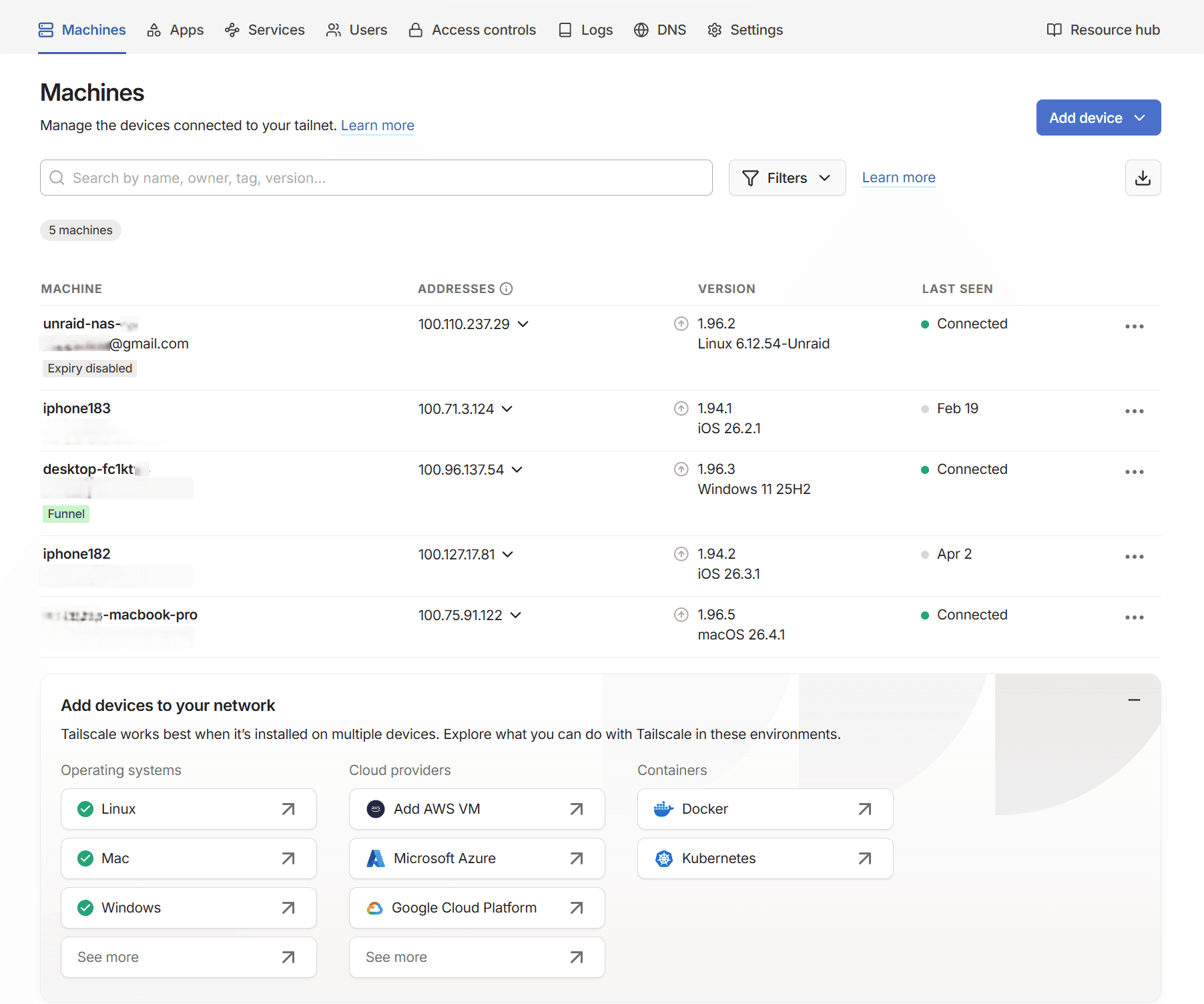The height and width of the screenshot is (1004, 1204).
Task: See more cloud providers
Action: pyautogui.click(x=477, y=957)
